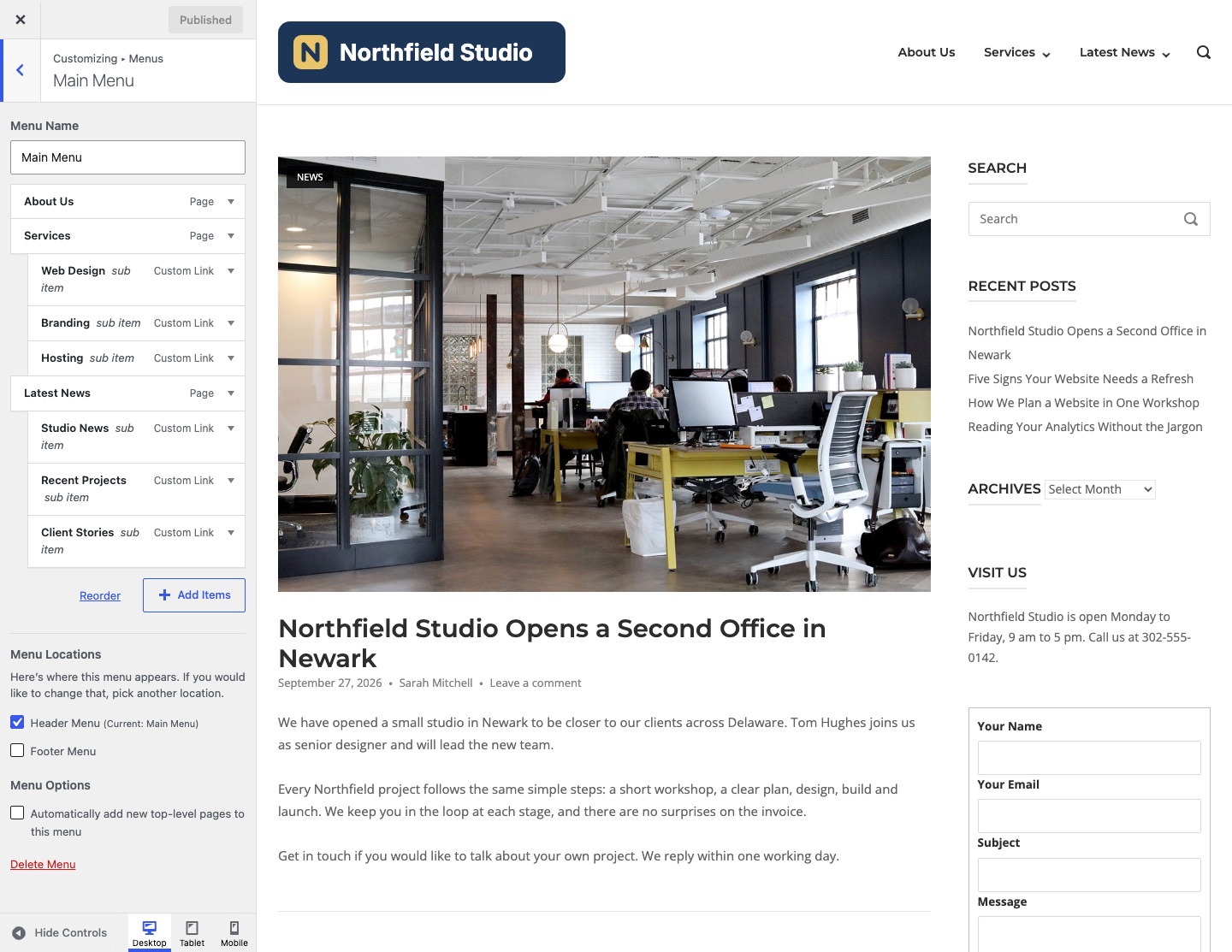Open the Archives Select Month dropdown
Image resolution: width=1232 pixels, height=952 pixels.
point(1100,489)
